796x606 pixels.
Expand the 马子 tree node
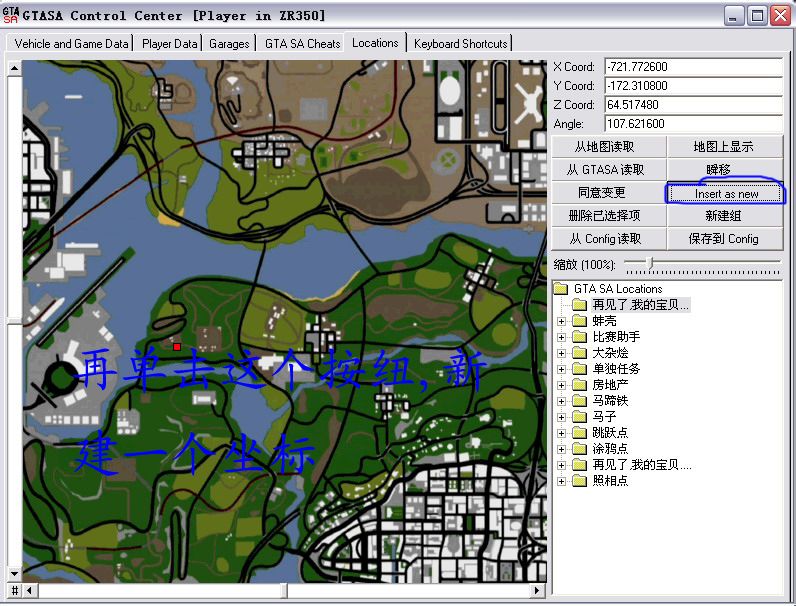[x=561, y=417]
